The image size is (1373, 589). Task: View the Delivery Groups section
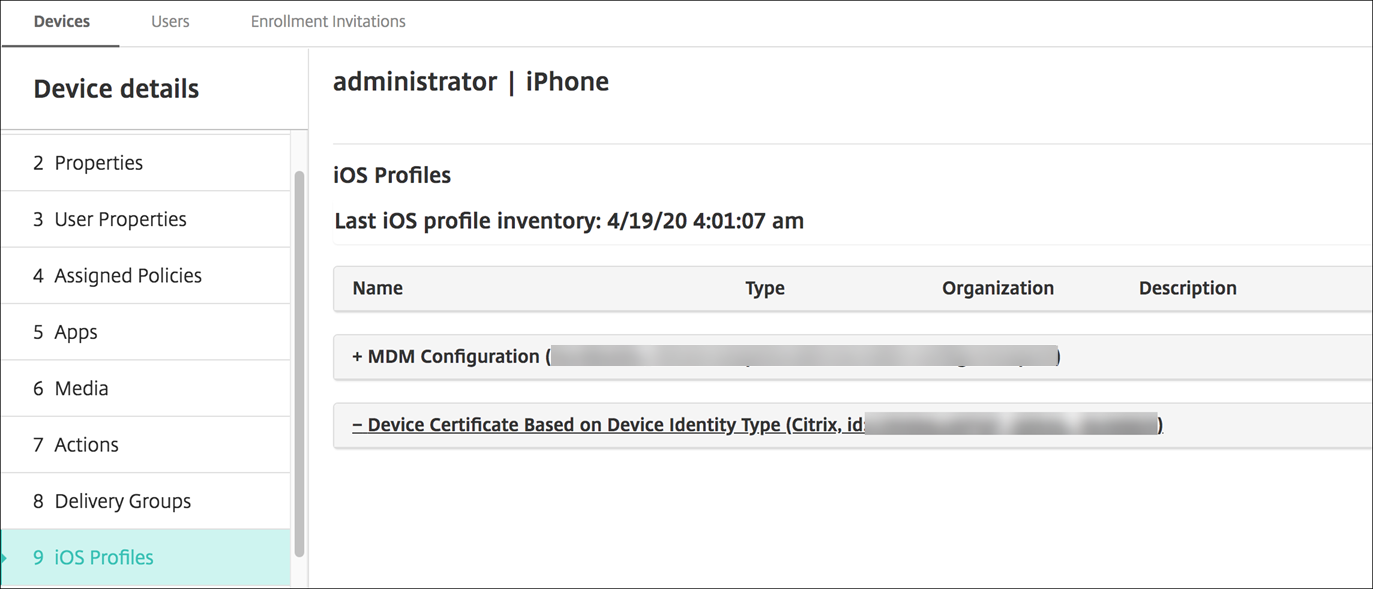coord(122,501)
